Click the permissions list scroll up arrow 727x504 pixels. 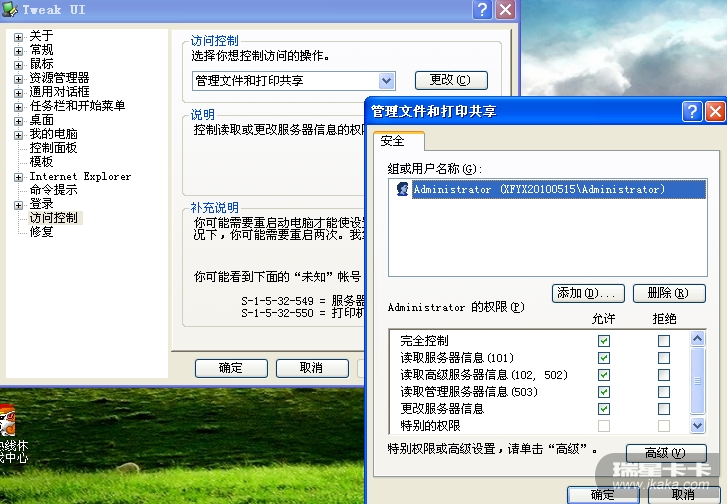coord(697,338)
